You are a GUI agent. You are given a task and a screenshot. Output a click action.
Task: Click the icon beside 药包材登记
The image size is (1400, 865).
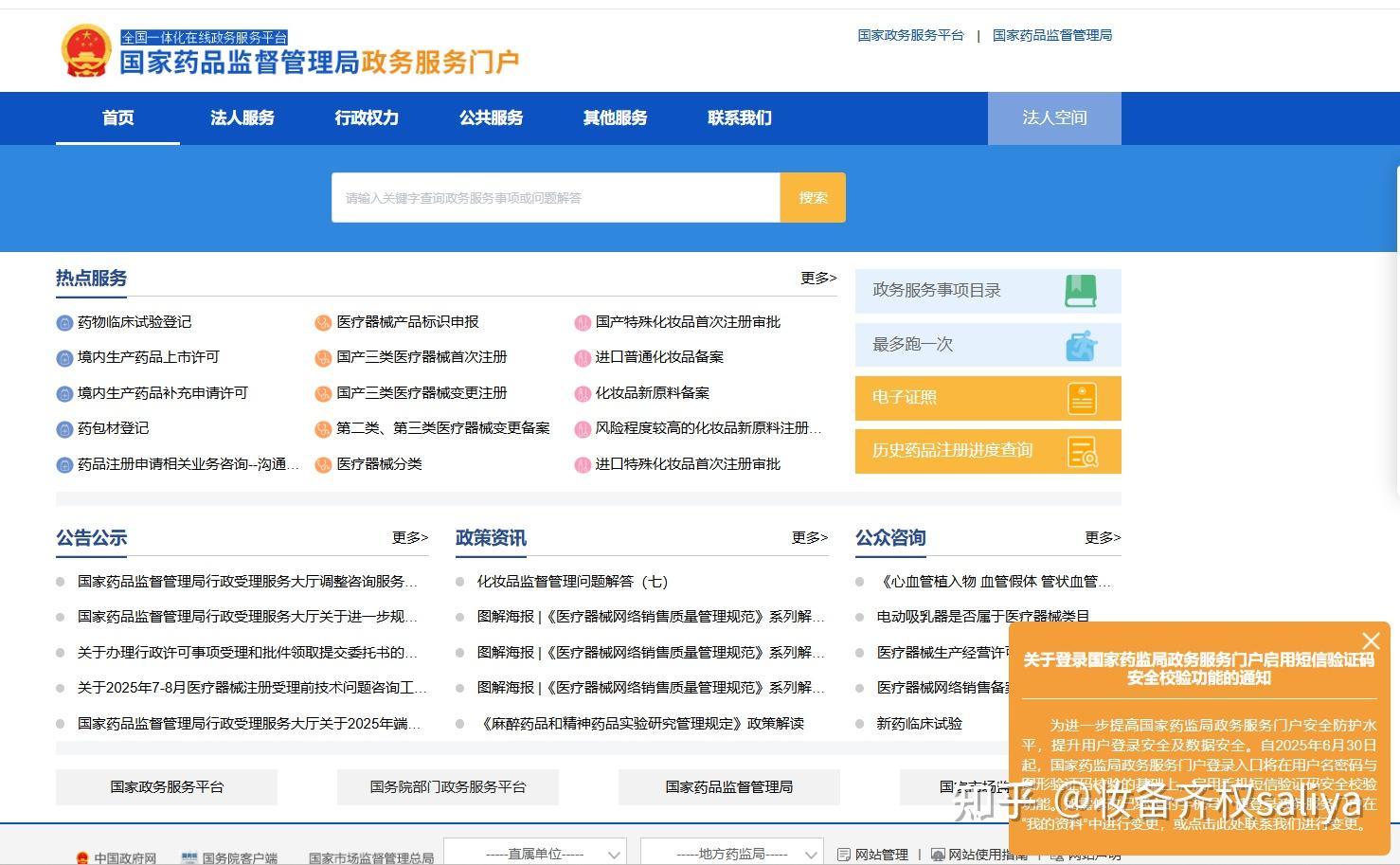pyautogui.click(x=64, y=429)
